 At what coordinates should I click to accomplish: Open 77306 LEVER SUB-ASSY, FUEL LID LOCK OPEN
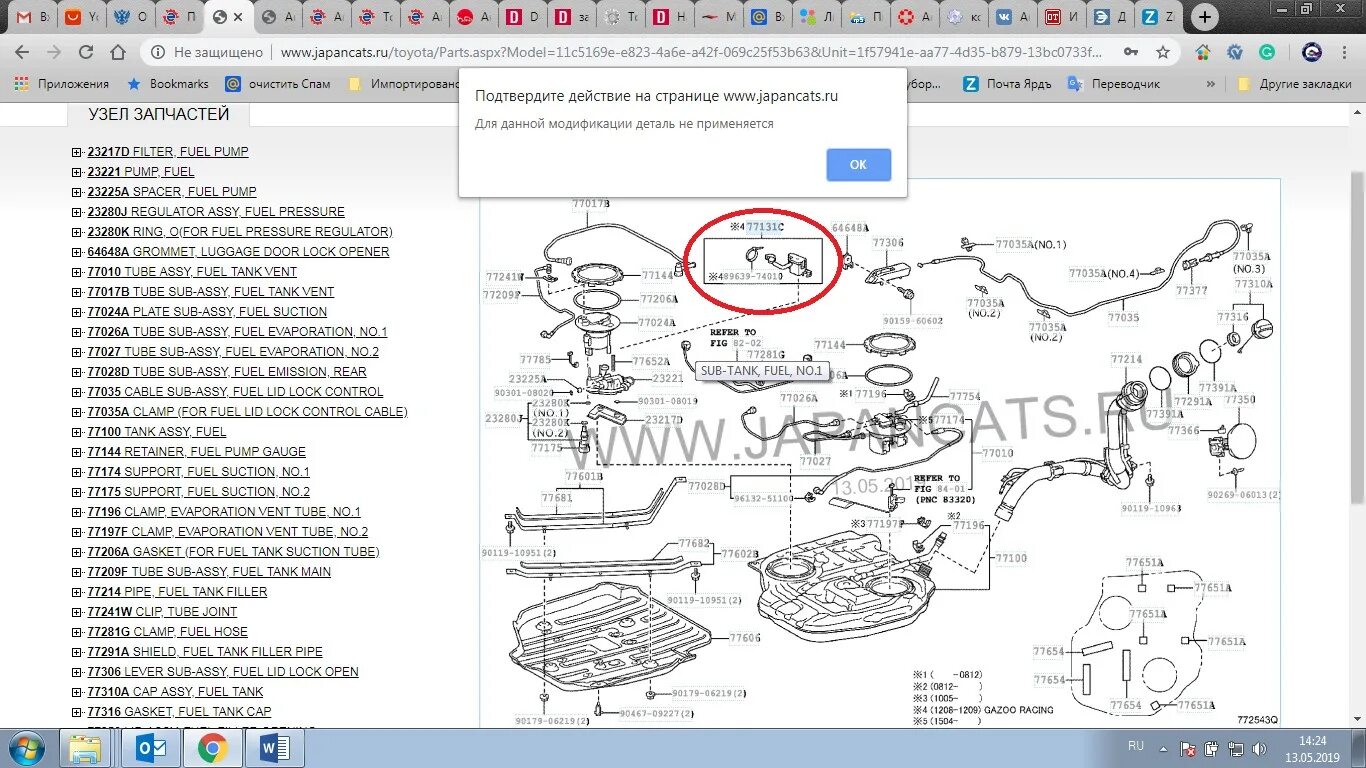[223, 672]
